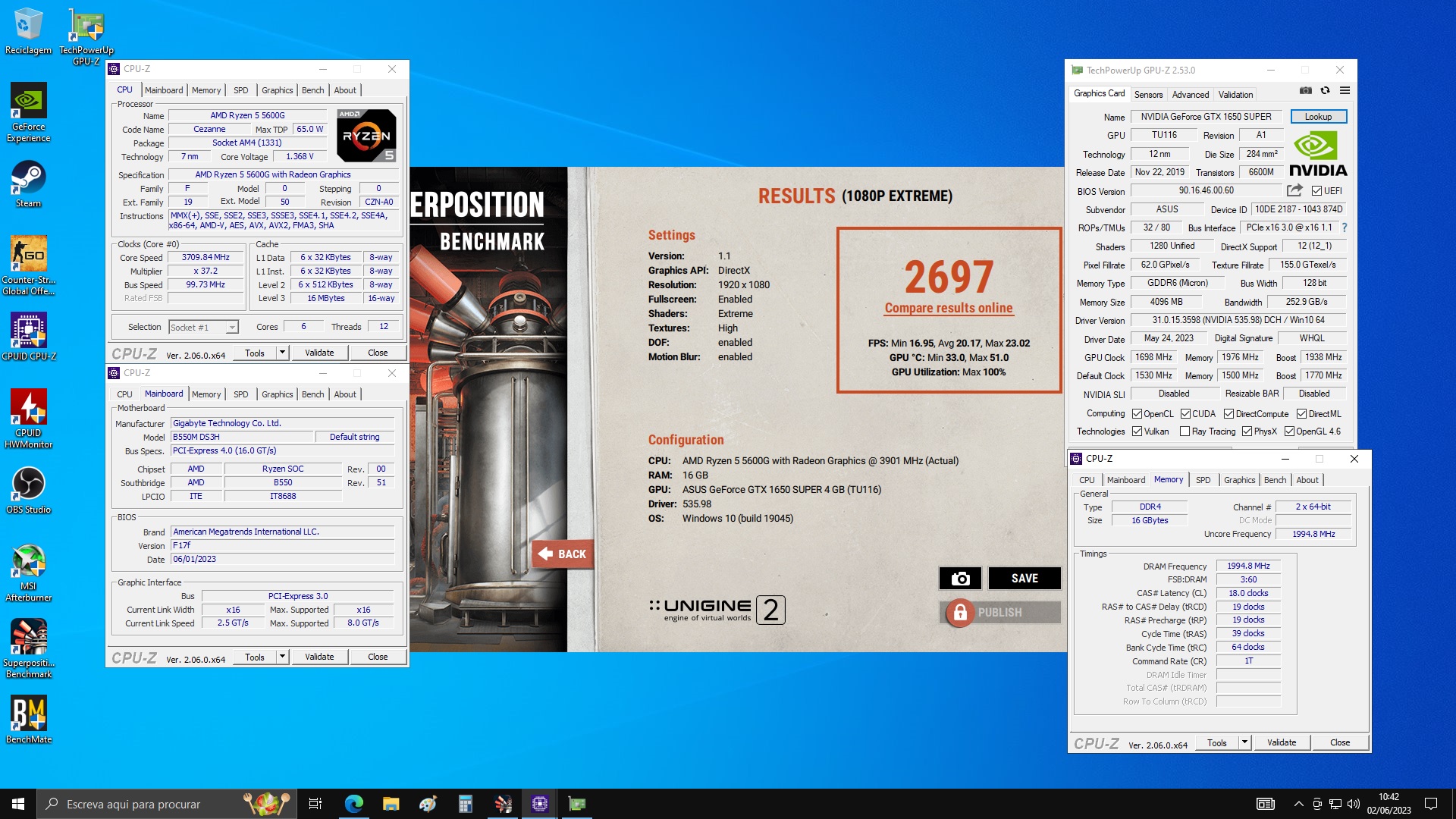Click the GPU-Z icon in the taskbar

coord(577,804)
